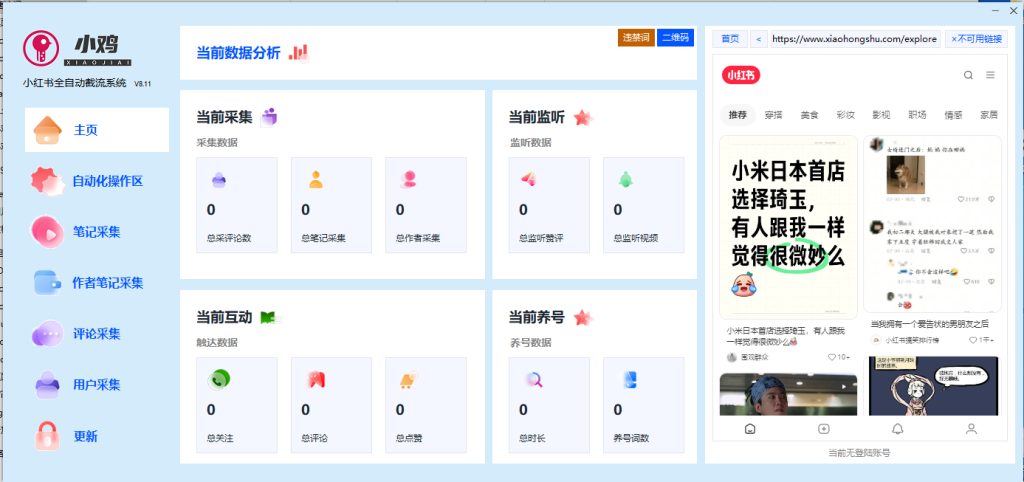
Task: Click the 小红书 red logo
Action: click(741, 75)
